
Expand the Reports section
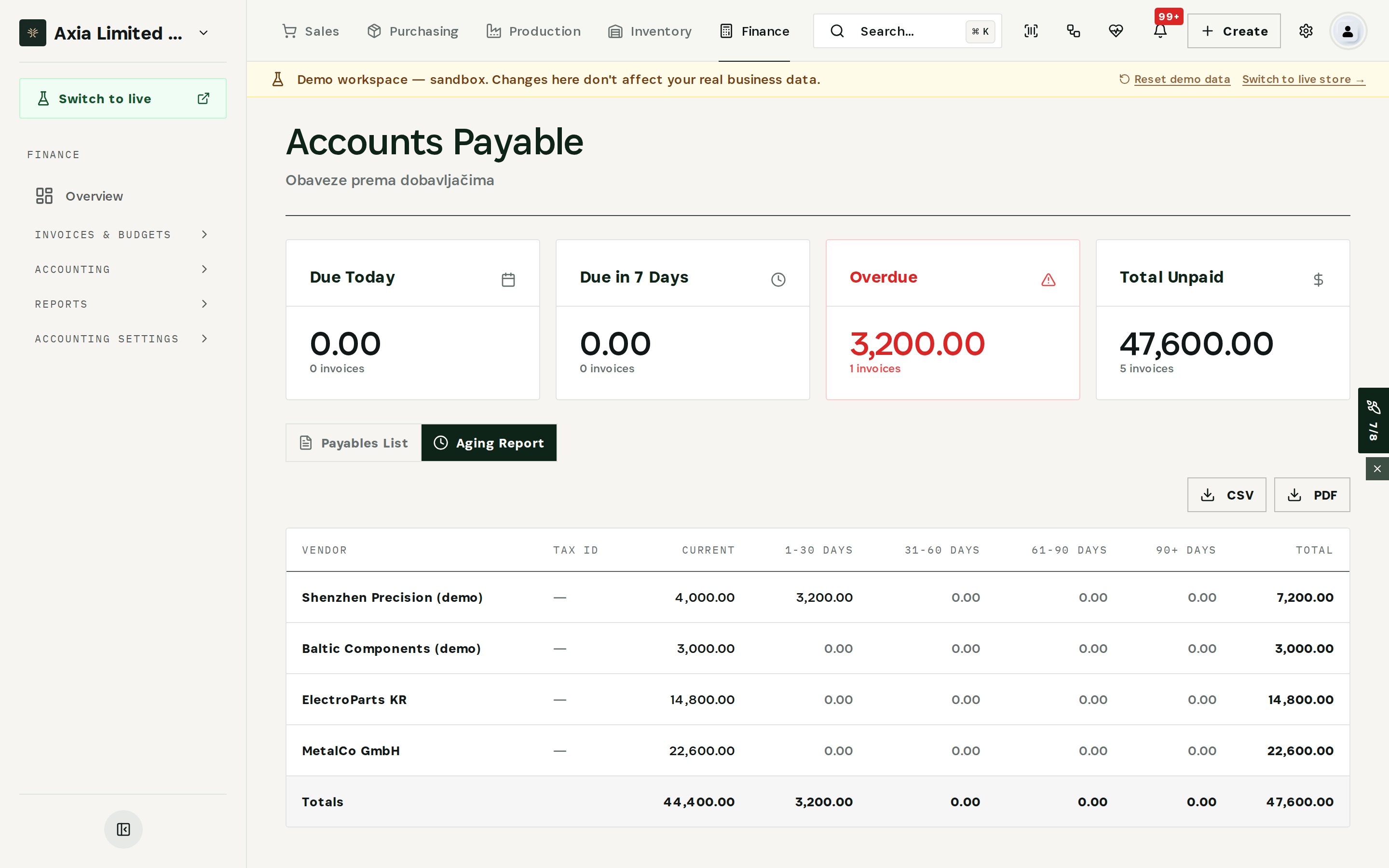[123, 304]
